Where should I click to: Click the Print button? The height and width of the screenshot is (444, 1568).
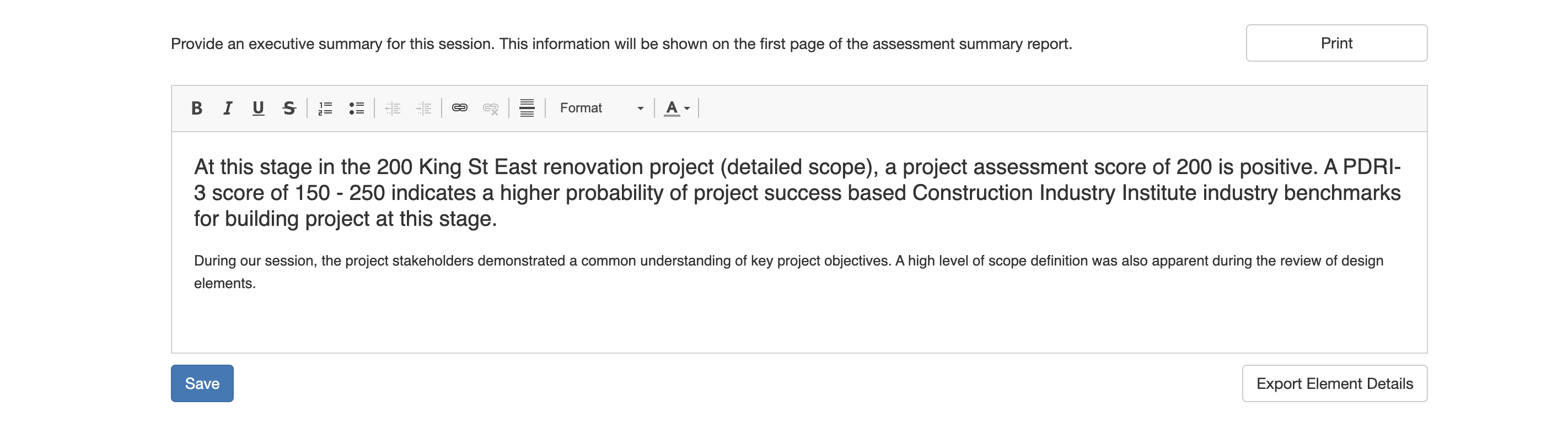coord(1336,43)
